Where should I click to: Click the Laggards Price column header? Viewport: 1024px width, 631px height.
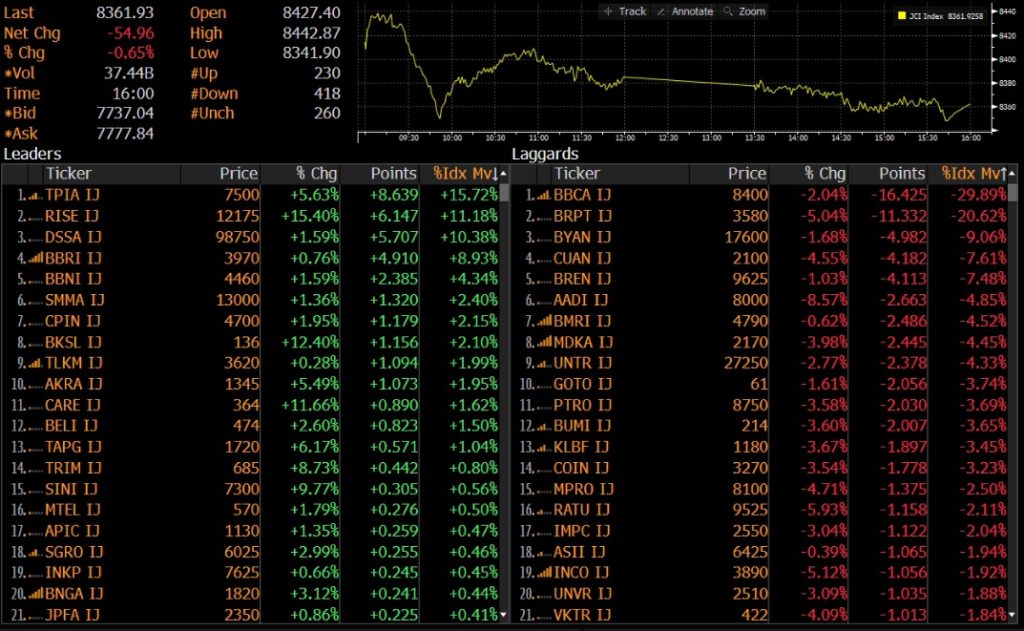click(x=746, y=174)
